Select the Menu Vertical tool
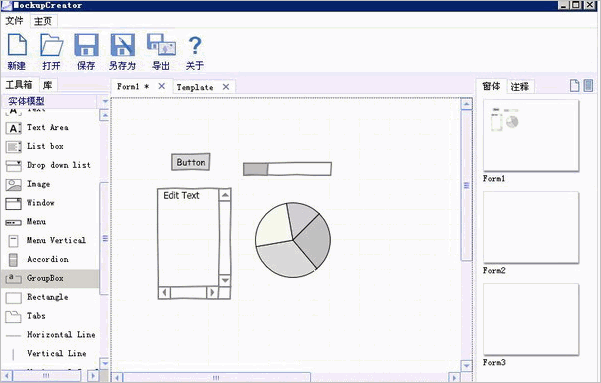Viewport: 601px width, 383px height. 50,240
